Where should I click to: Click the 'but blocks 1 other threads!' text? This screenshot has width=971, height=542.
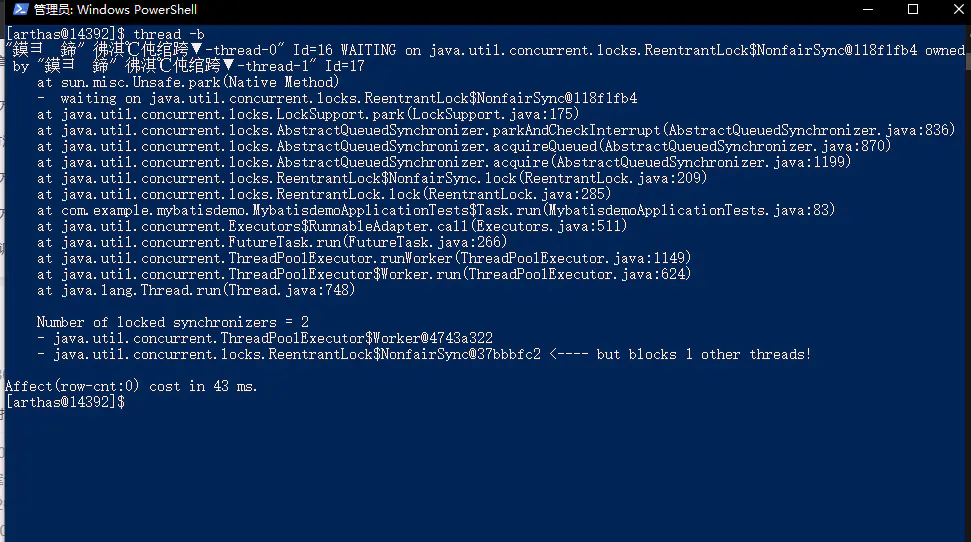(703, 354)
